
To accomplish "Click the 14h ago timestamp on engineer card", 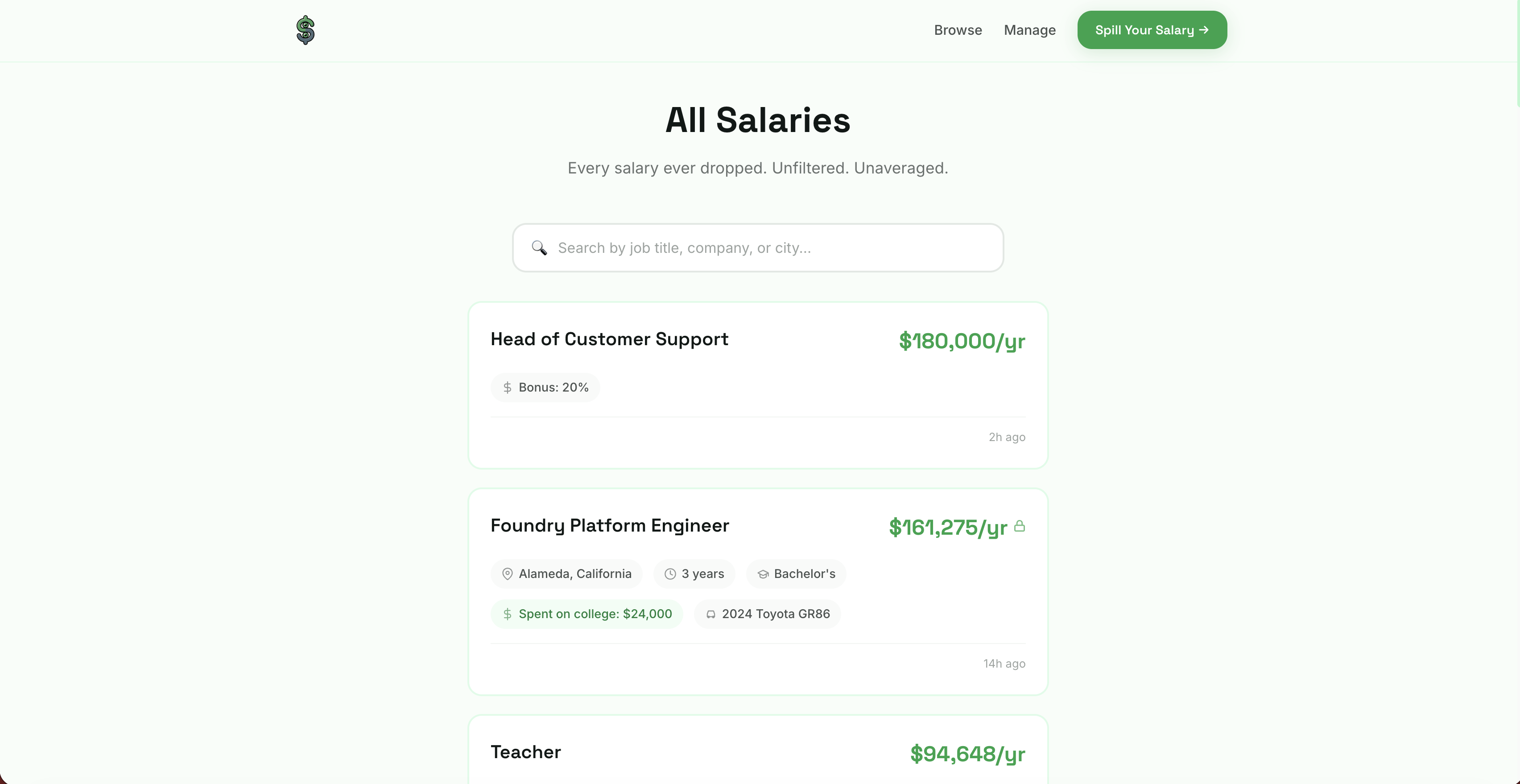I will (x=1004, y=663).
